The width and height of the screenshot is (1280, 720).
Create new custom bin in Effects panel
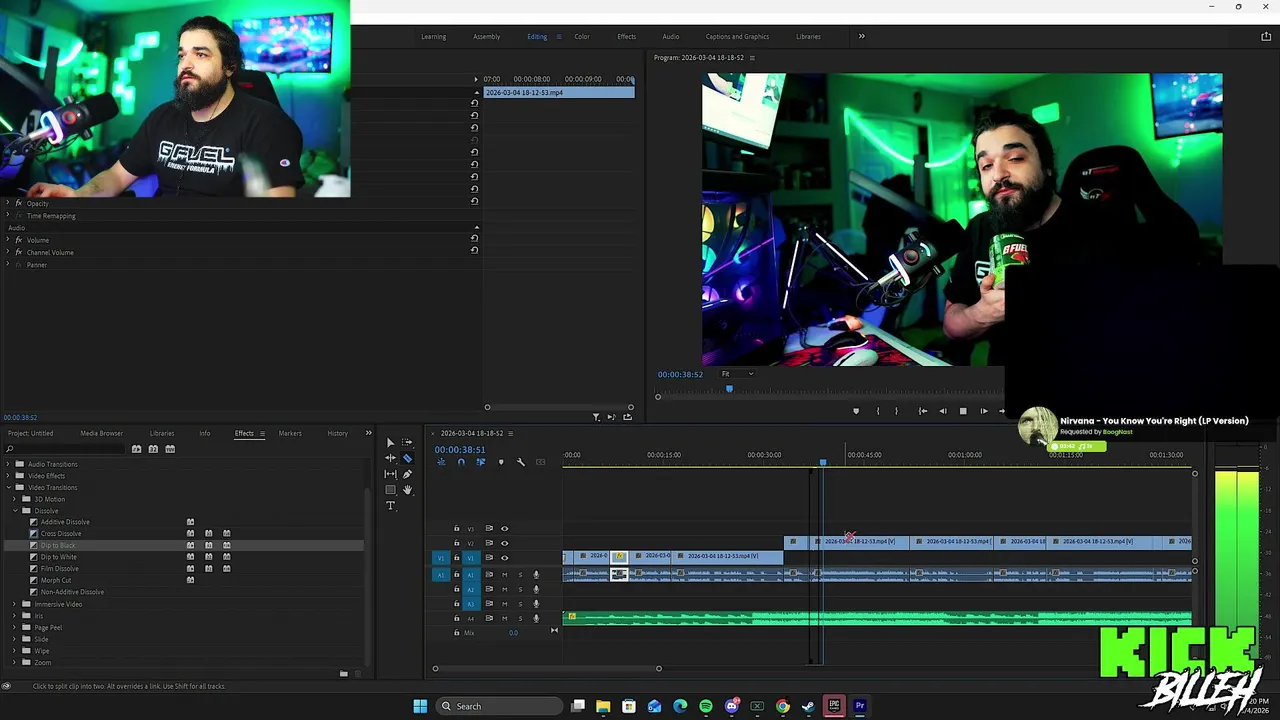pyautogui.click(x=343, y=674)
